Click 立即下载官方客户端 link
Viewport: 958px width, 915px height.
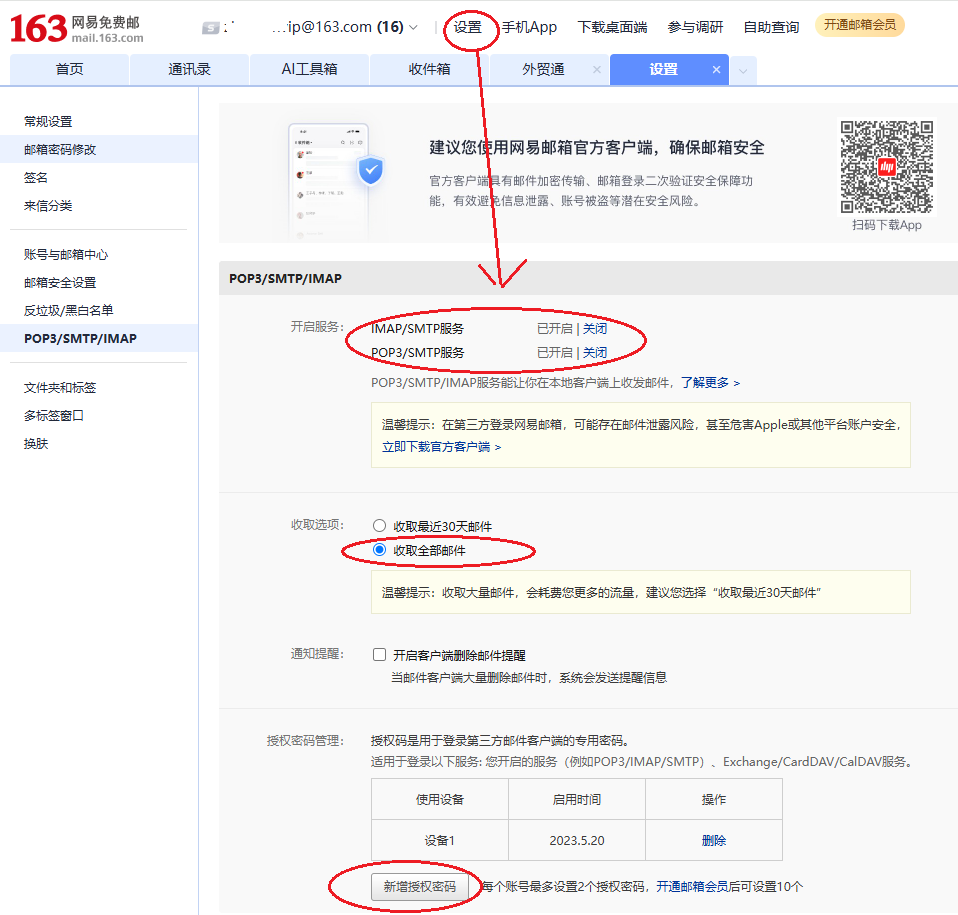coord(441,447)
